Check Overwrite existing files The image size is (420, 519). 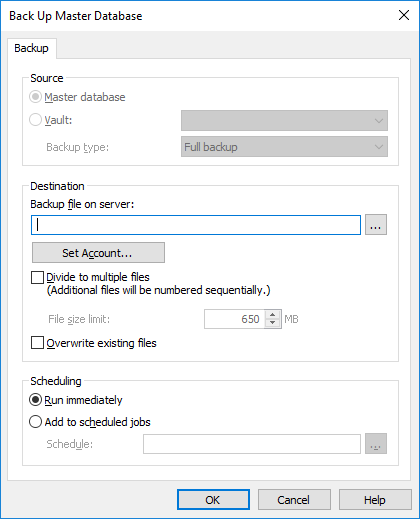pos(37,343)
